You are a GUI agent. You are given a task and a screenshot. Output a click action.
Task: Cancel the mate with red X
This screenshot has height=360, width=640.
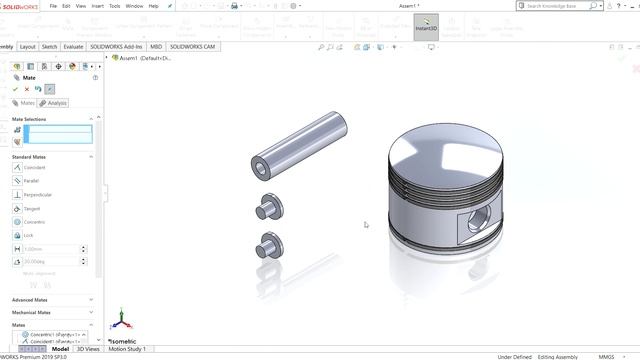[27, 89]
